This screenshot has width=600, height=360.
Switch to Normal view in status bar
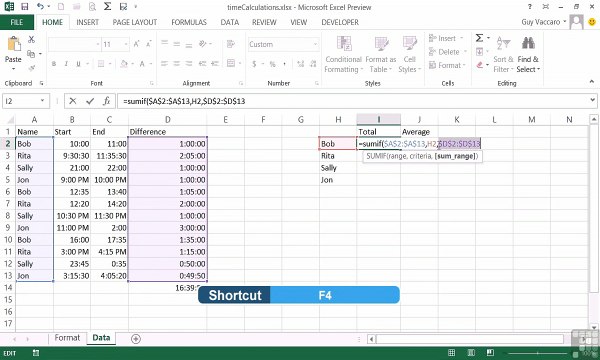[x=452, y=353]
